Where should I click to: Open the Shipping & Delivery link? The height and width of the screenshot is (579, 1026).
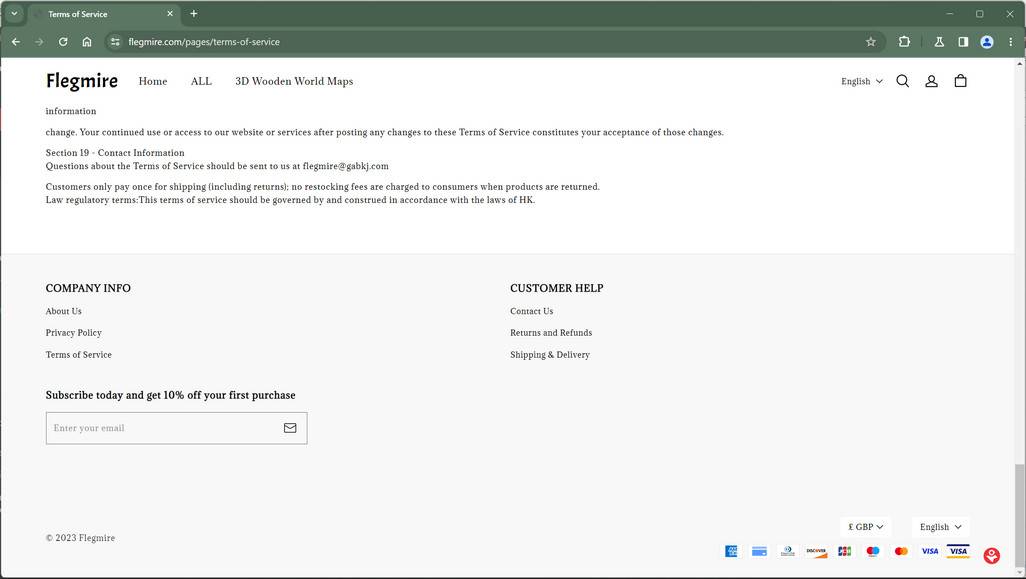pyautogui.click(x=550, y=355)
